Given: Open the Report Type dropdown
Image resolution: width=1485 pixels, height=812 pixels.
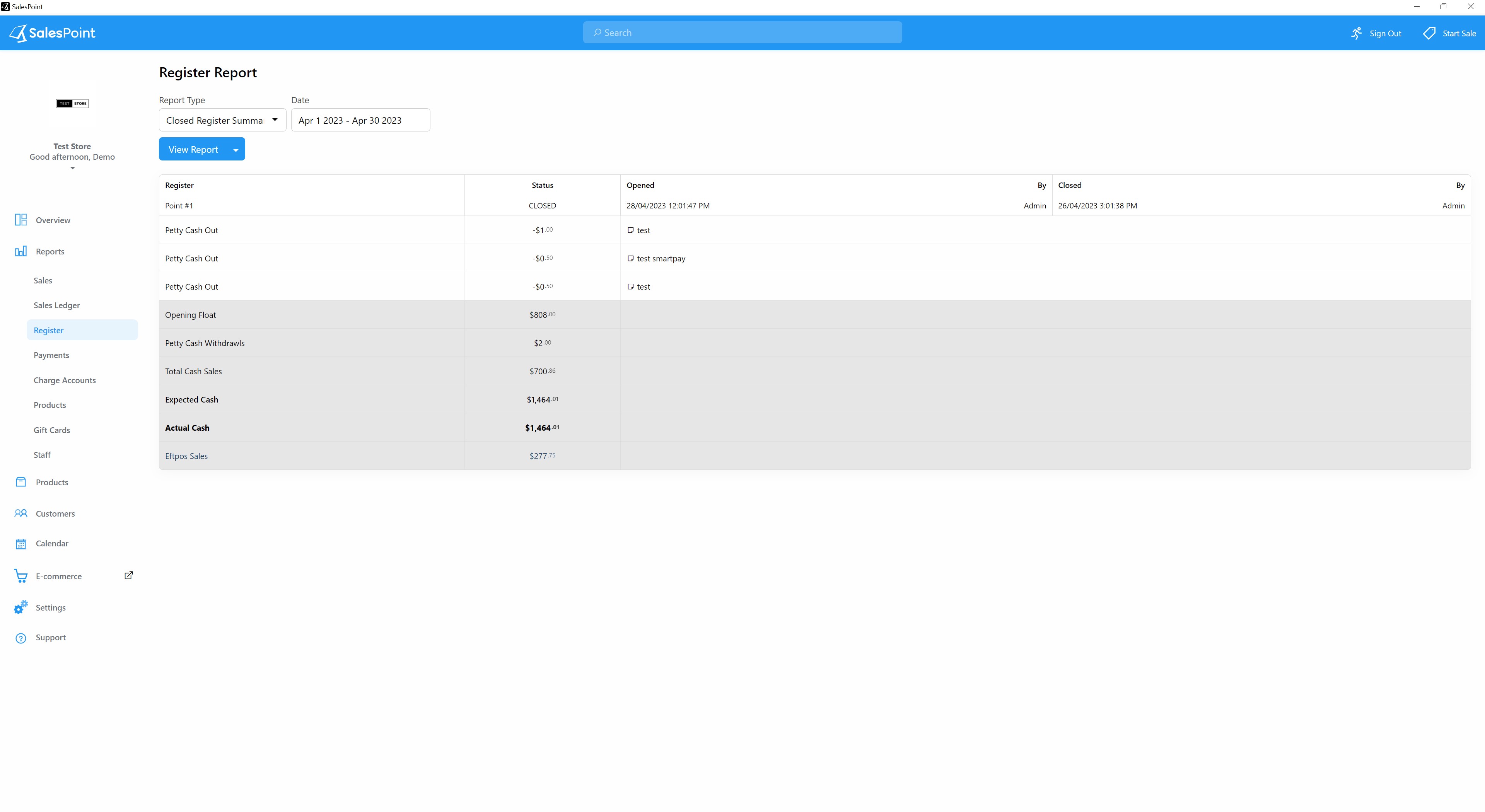Looking at the screenshot, I should pos(222,120).
